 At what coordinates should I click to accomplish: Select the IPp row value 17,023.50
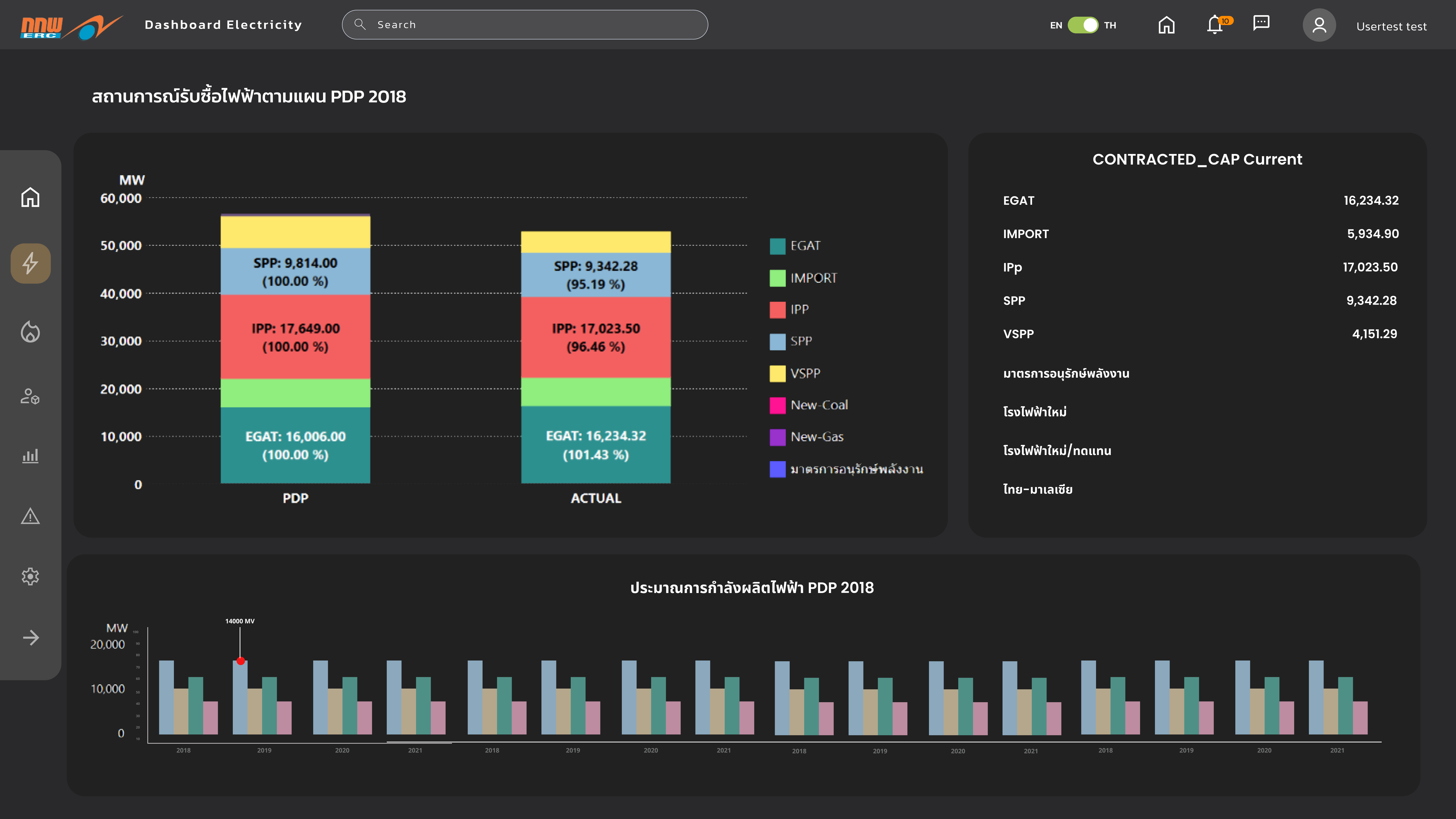[1370, 267]
